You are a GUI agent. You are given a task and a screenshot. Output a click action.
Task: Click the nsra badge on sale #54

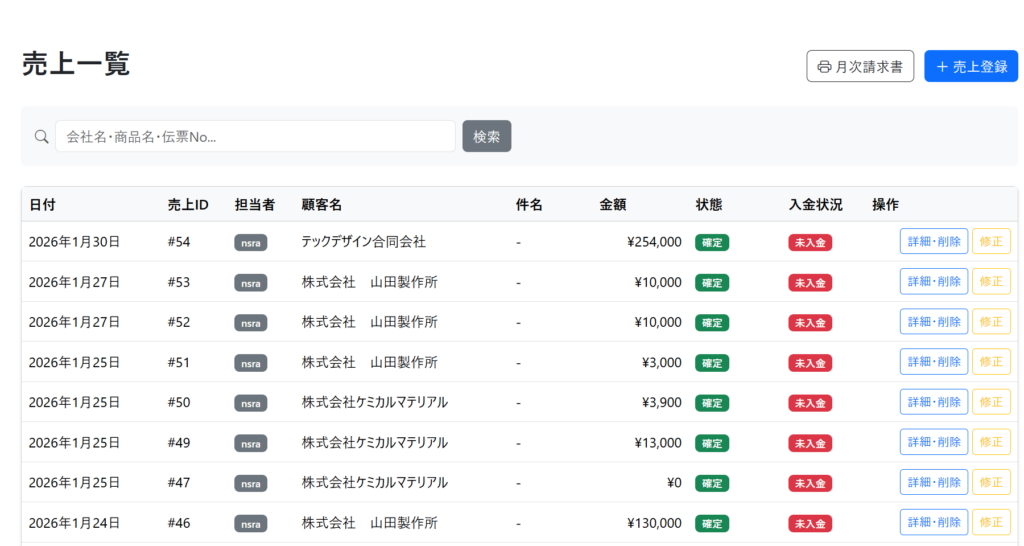[251, 242]
